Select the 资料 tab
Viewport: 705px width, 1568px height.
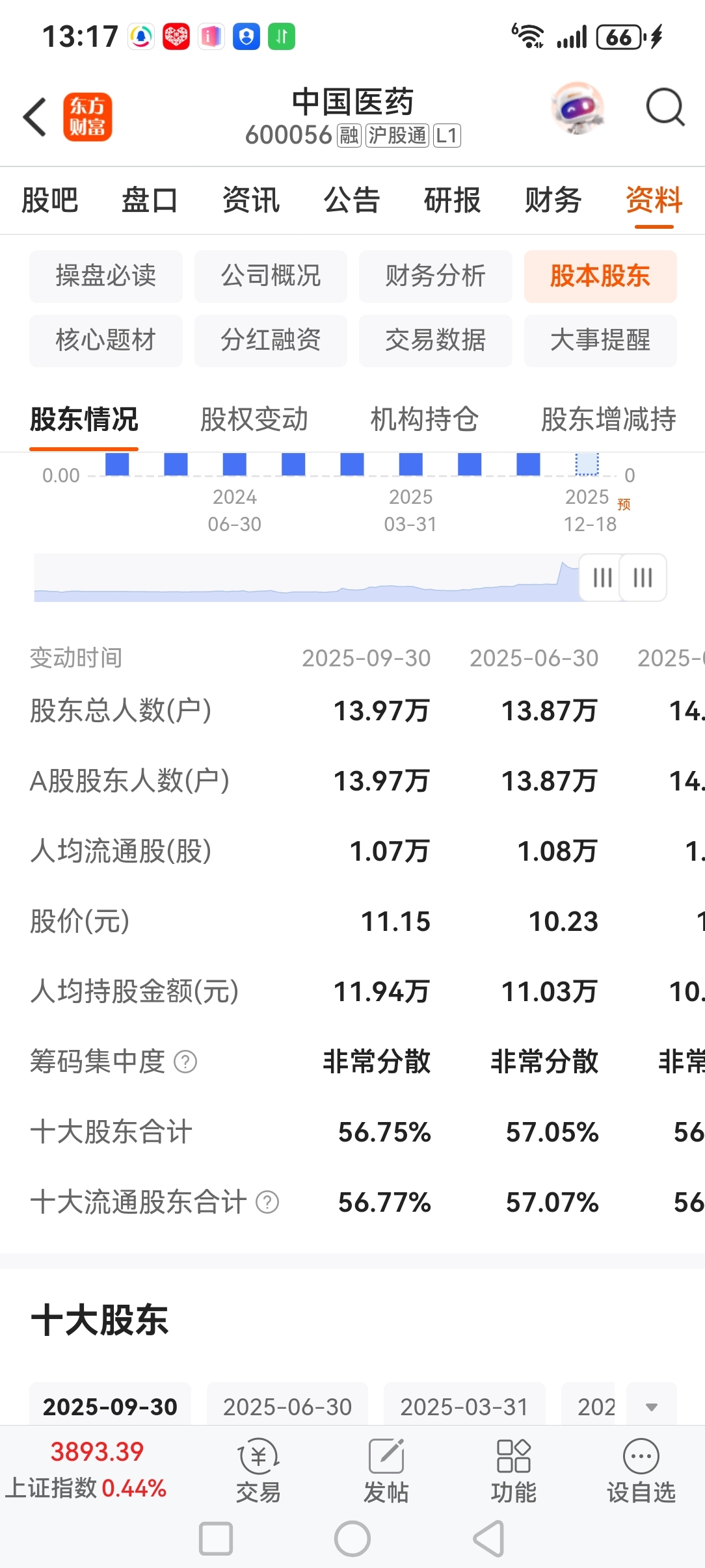pos(654,200)
